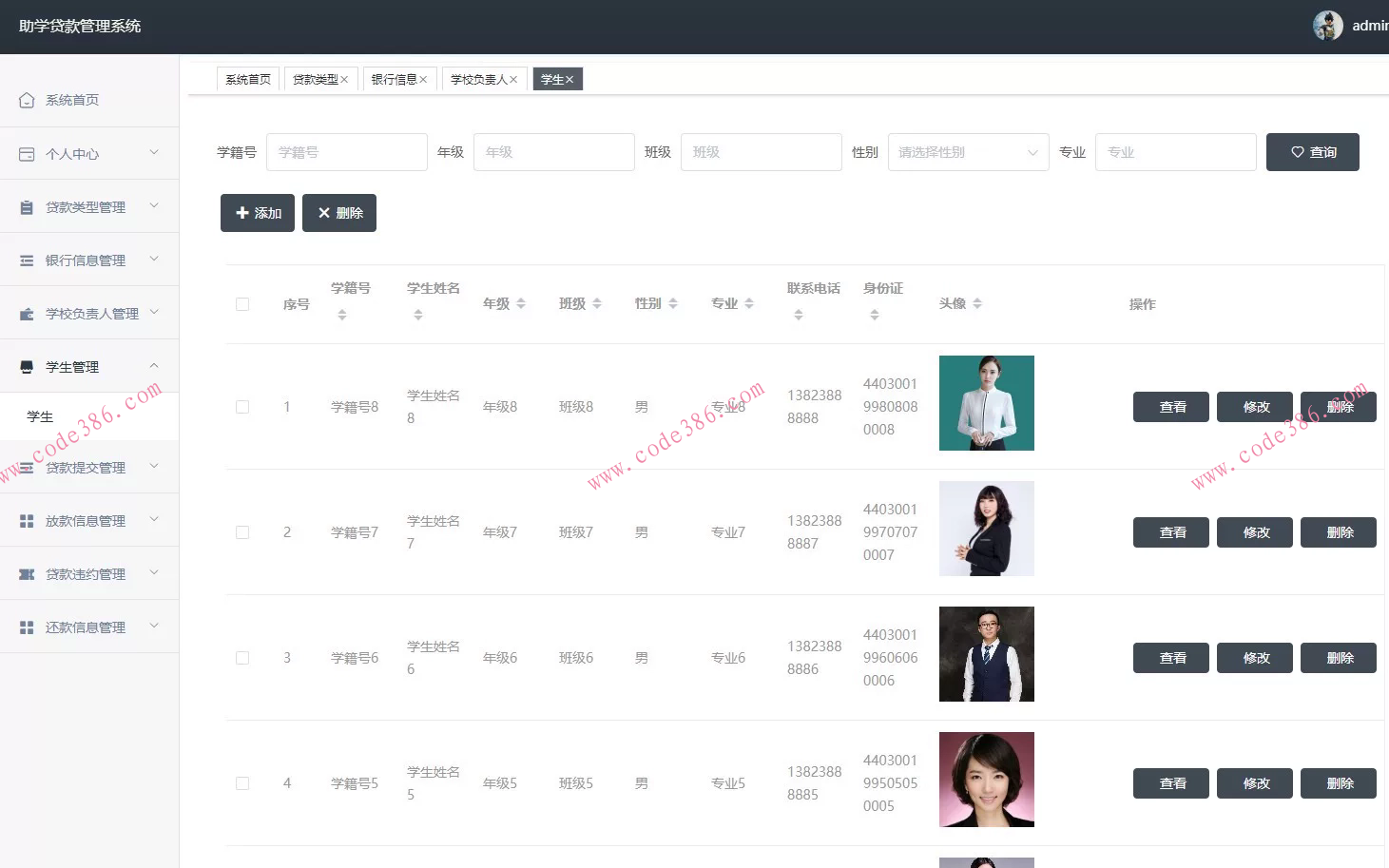Open the 性别 selection dropdown

click(968, 152)
